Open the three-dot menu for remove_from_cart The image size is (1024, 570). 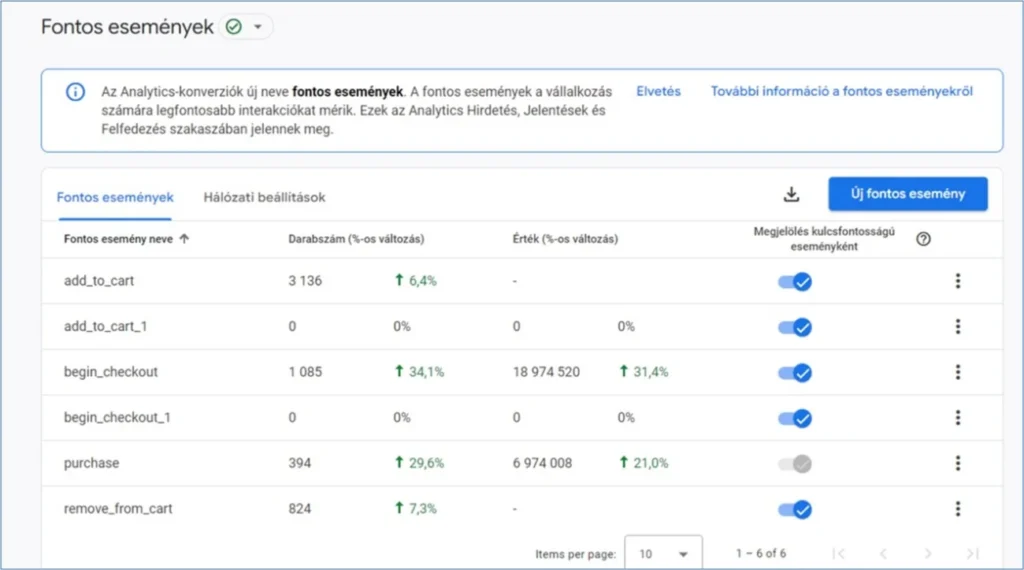coord(957,509)
